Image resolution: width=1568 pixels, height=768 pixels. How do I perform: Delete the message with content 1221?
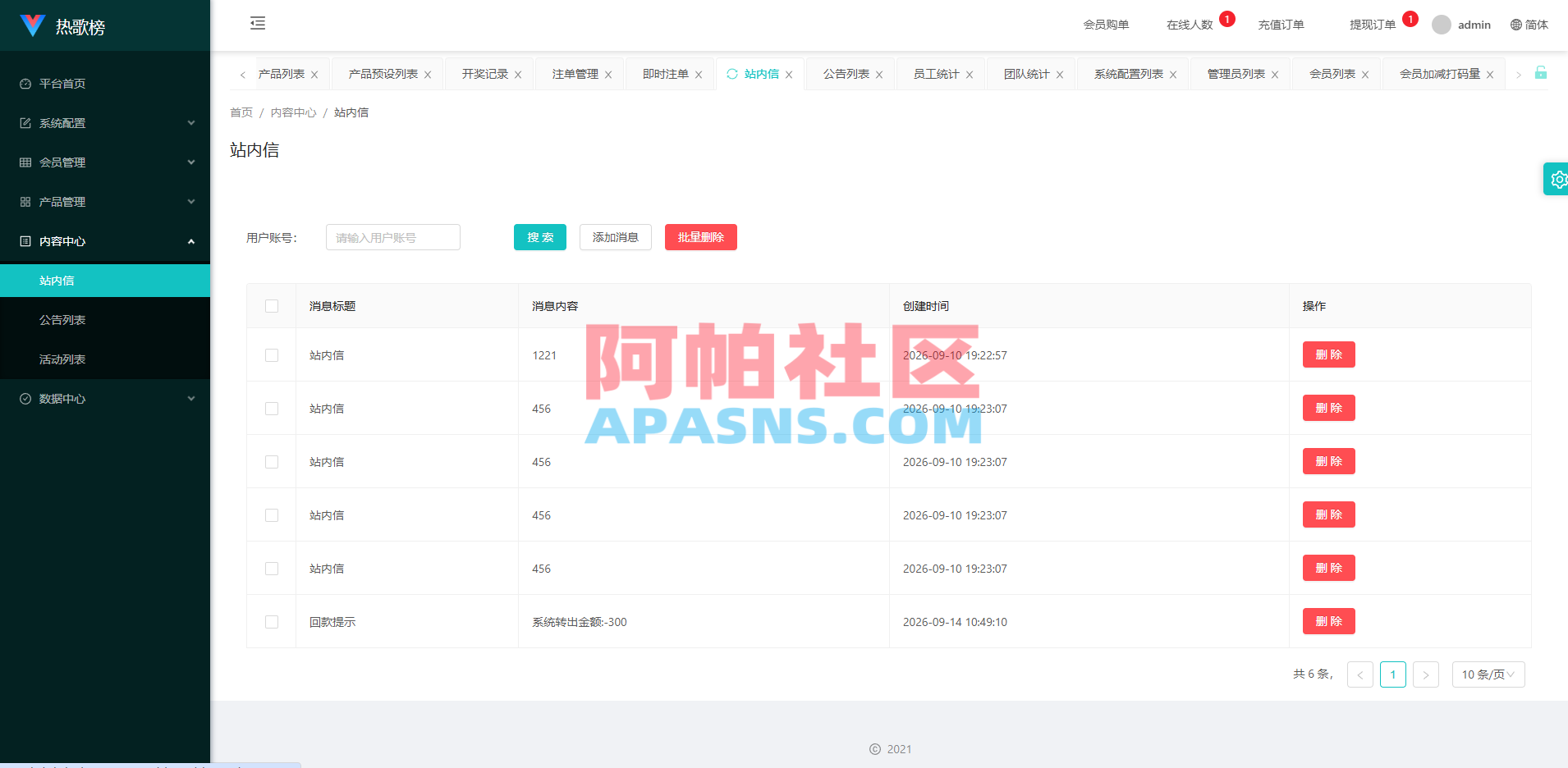pyautogui.click(x=1329, y=354)
